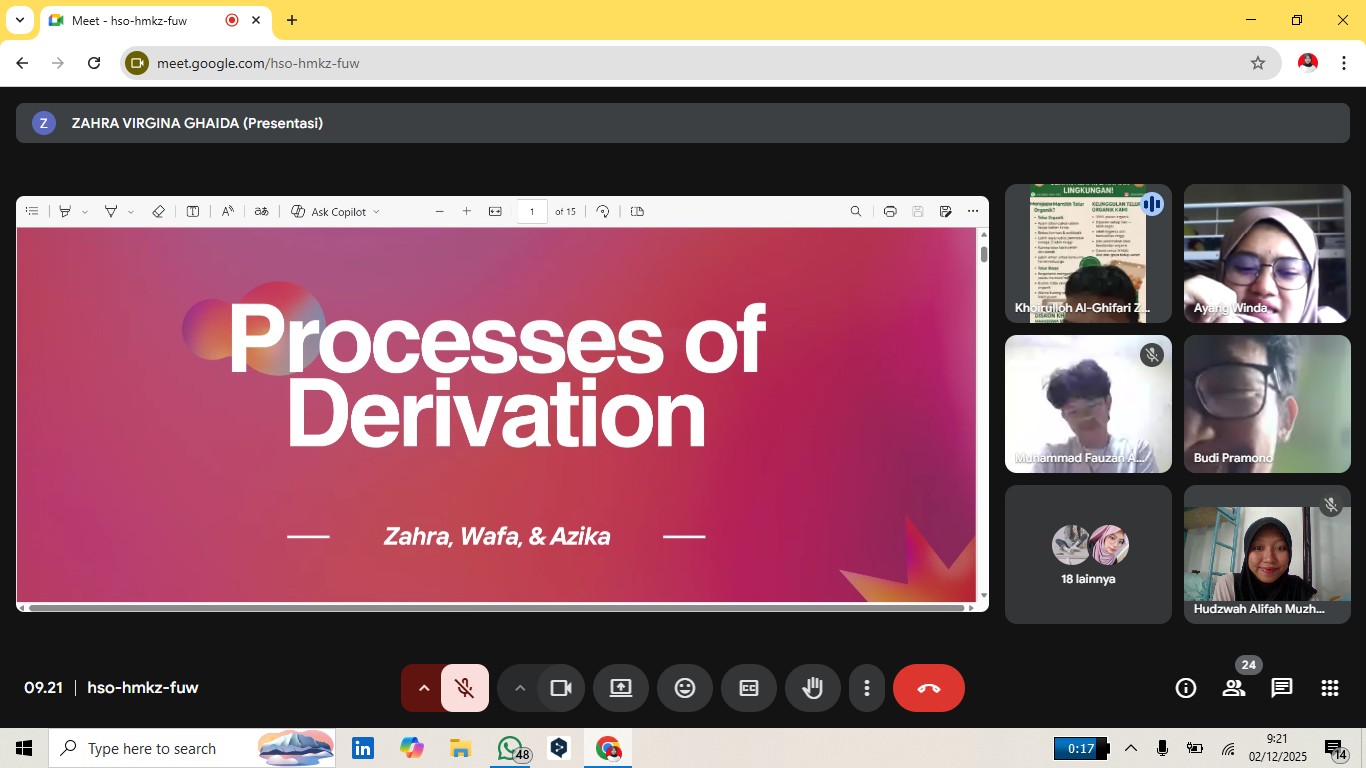
Task: Raise hand in the meeting
Action: pyautogui.click(x=812, y=688)
